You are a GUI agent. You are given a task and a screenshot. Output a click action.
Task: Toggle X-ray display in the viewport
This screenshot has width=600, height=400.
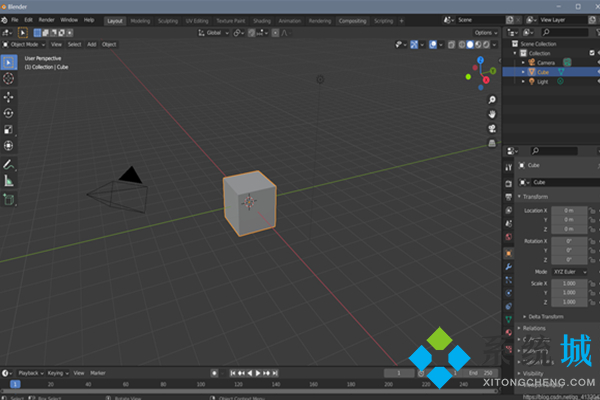click(x=452, y=45)
